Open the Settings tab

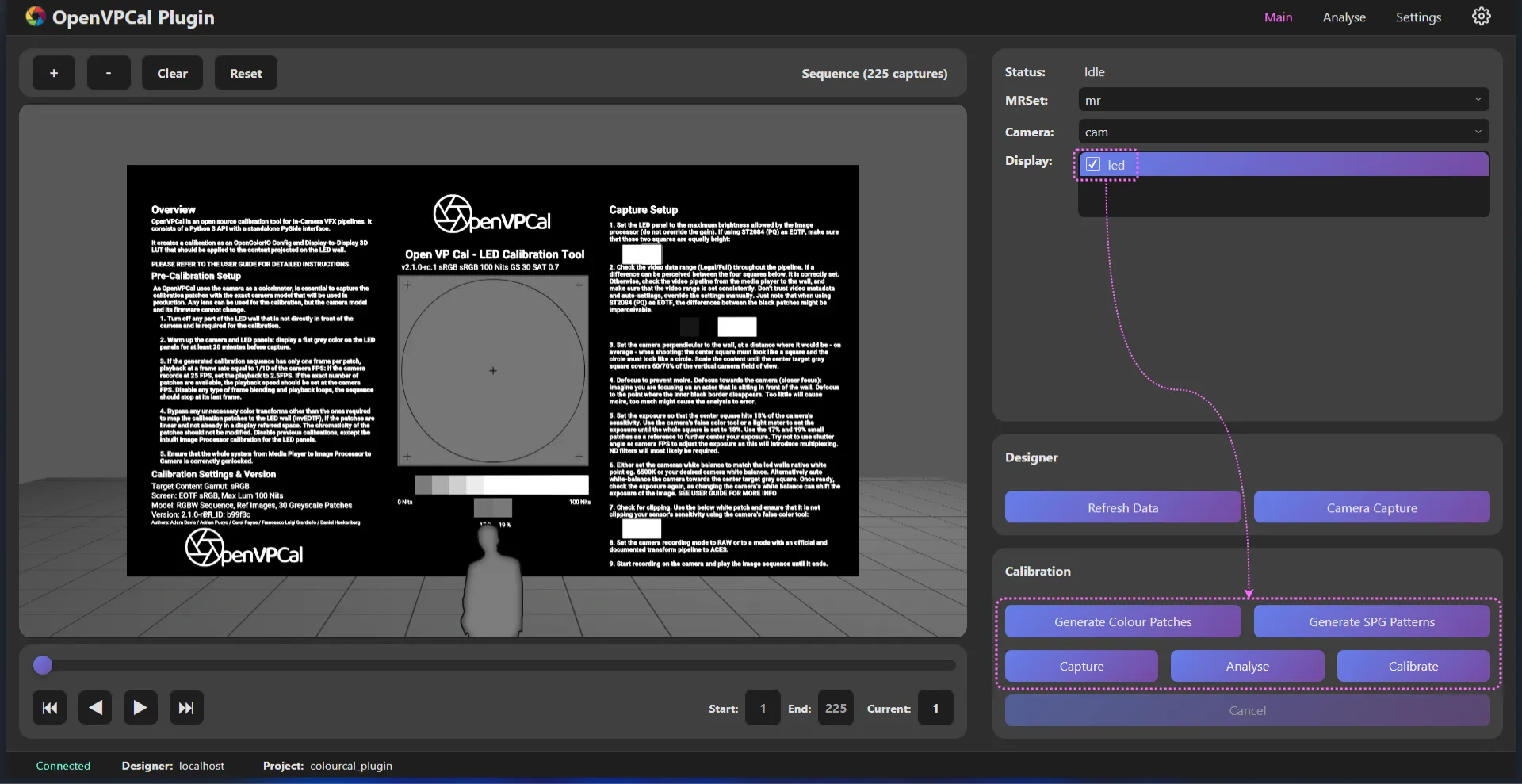(1418, 17)
